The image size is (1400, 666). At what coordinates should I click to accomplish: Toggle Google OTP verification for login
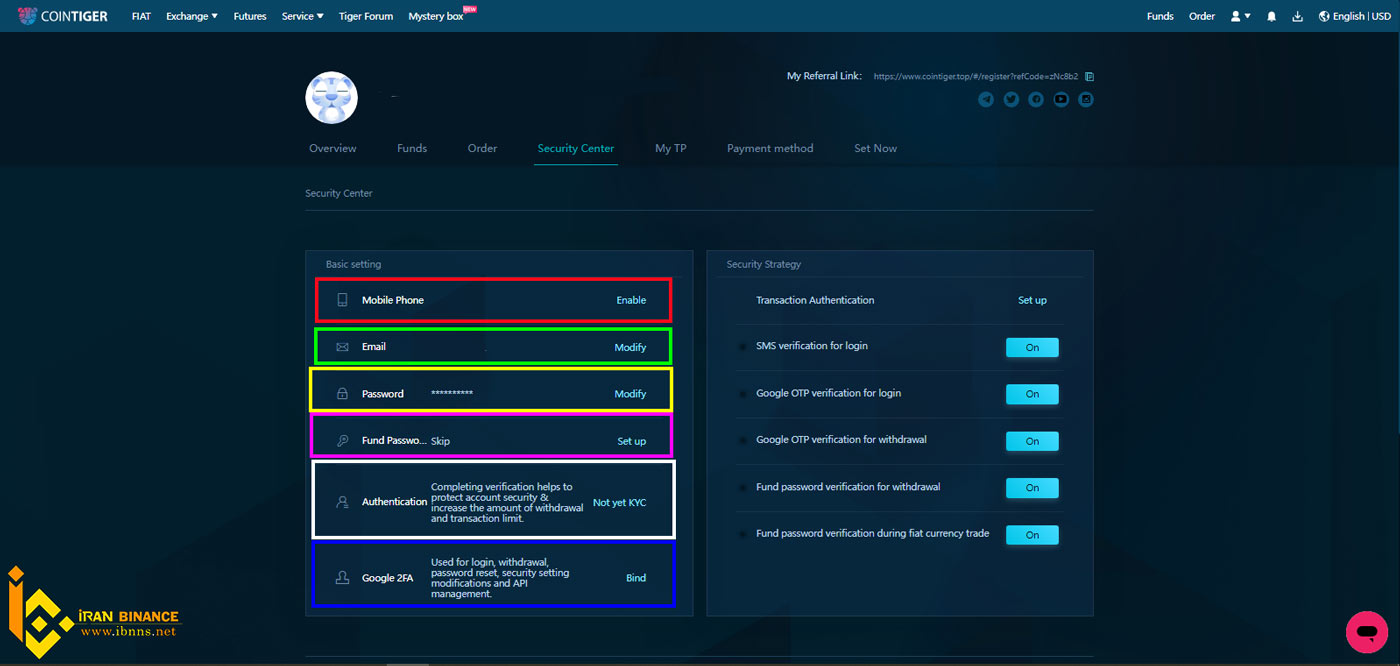pyautogui.click(x=1032, y=394)
